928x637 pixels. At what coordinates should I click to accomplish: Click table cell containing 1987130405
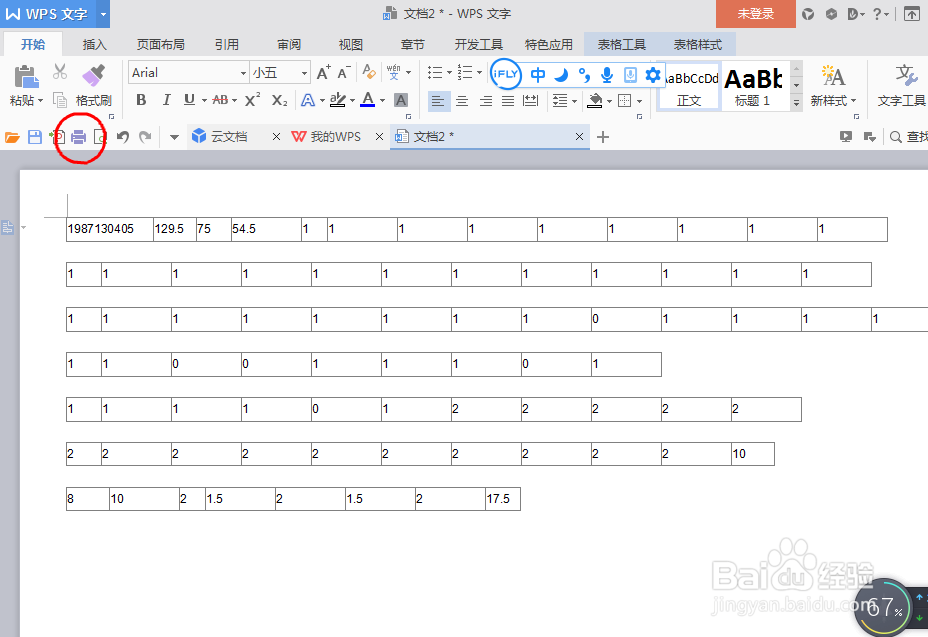click(109, 229)
